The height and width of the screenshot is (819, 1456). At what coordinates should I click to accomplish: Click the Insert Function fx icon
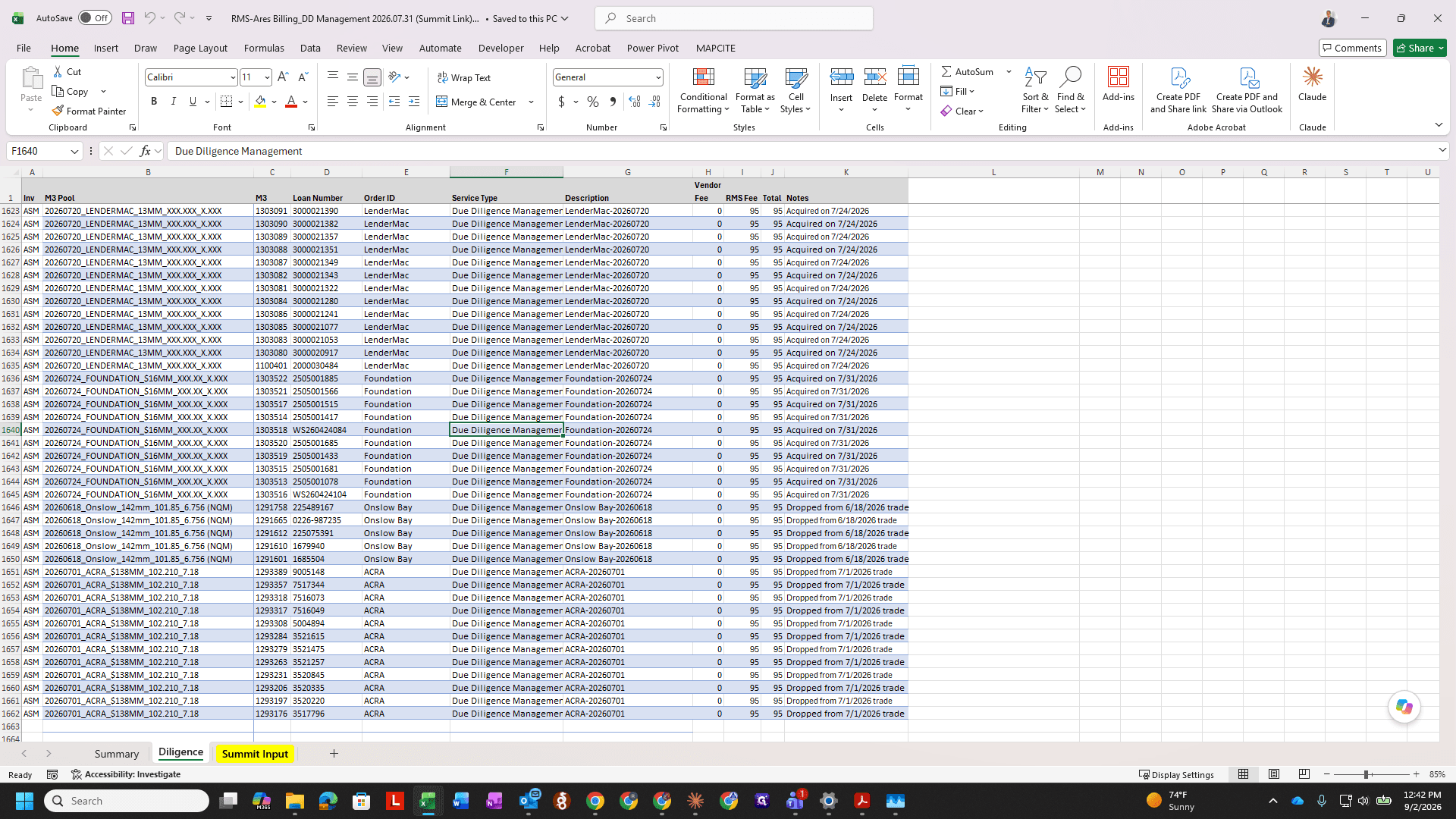tap(146, 151)
